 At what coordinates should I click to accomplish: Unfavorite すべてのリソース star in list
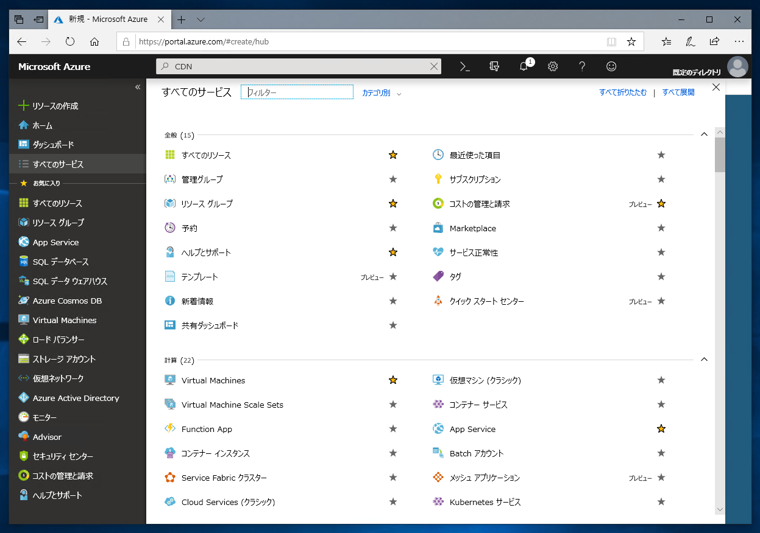coord(393,155)
